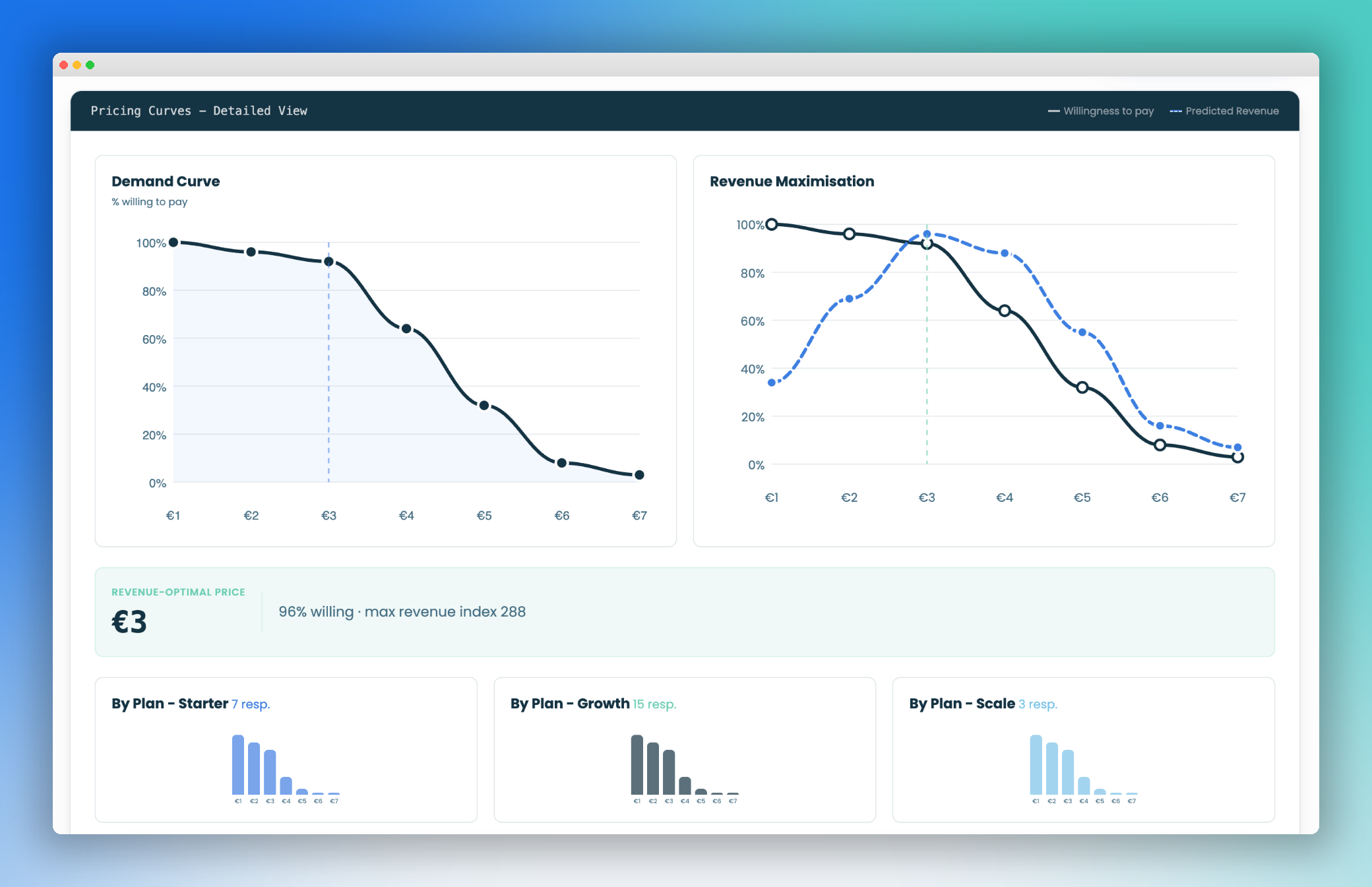Click the Revenue Maximisation chart title
Screen dimensions: 1372x887
792,181
